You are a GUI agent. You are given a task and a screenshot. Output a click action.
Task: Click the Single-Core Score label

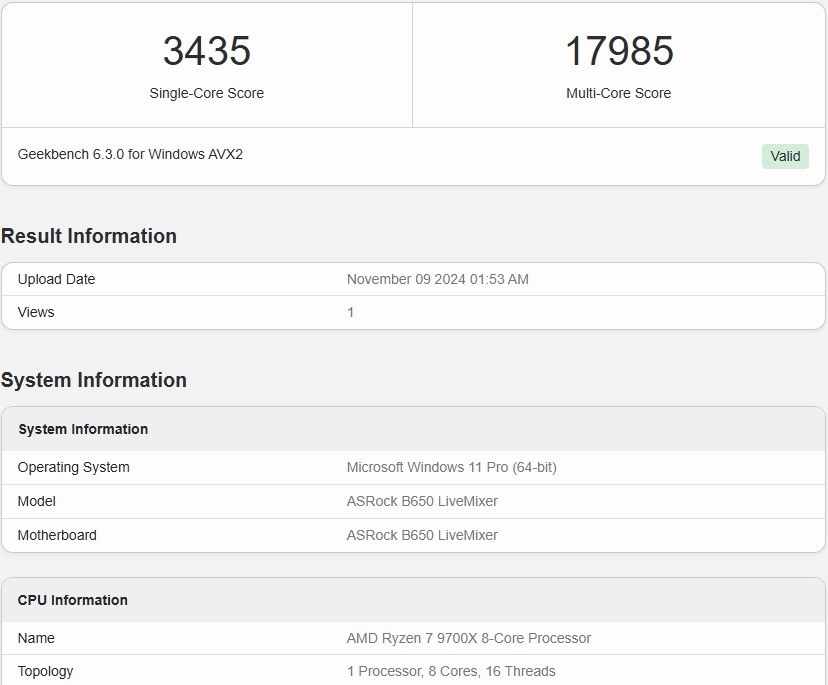tap(206, 93)
